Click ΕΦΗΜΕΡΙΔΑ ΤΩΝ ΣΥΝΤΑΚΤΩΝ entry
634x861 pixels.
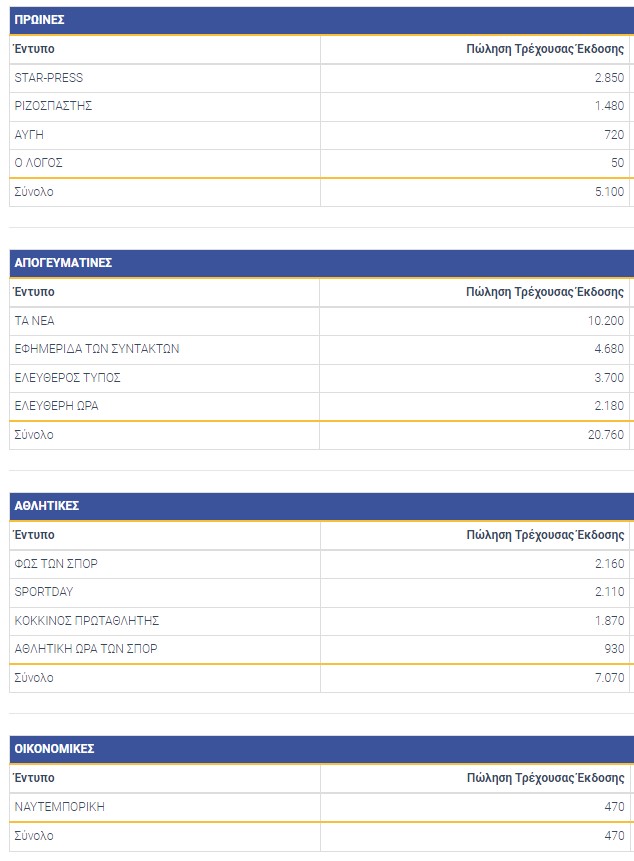97,349
